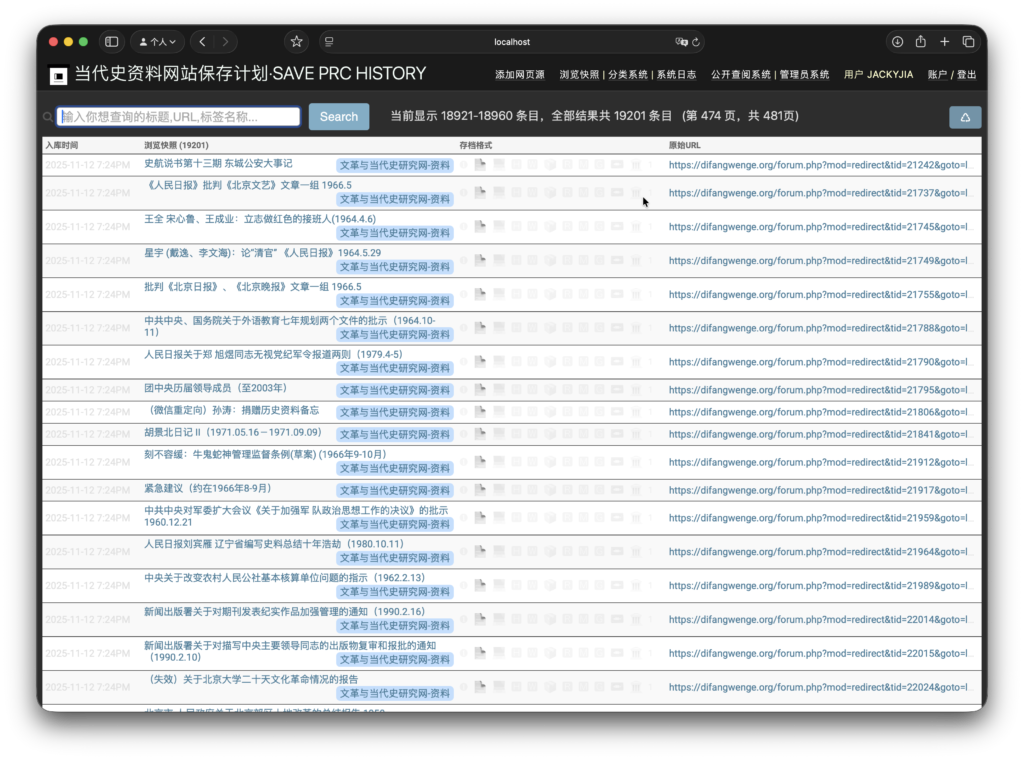Open the 个人 profile dropdown
This screenshot has width=1024, height=760.
click(x=158, y=42)
